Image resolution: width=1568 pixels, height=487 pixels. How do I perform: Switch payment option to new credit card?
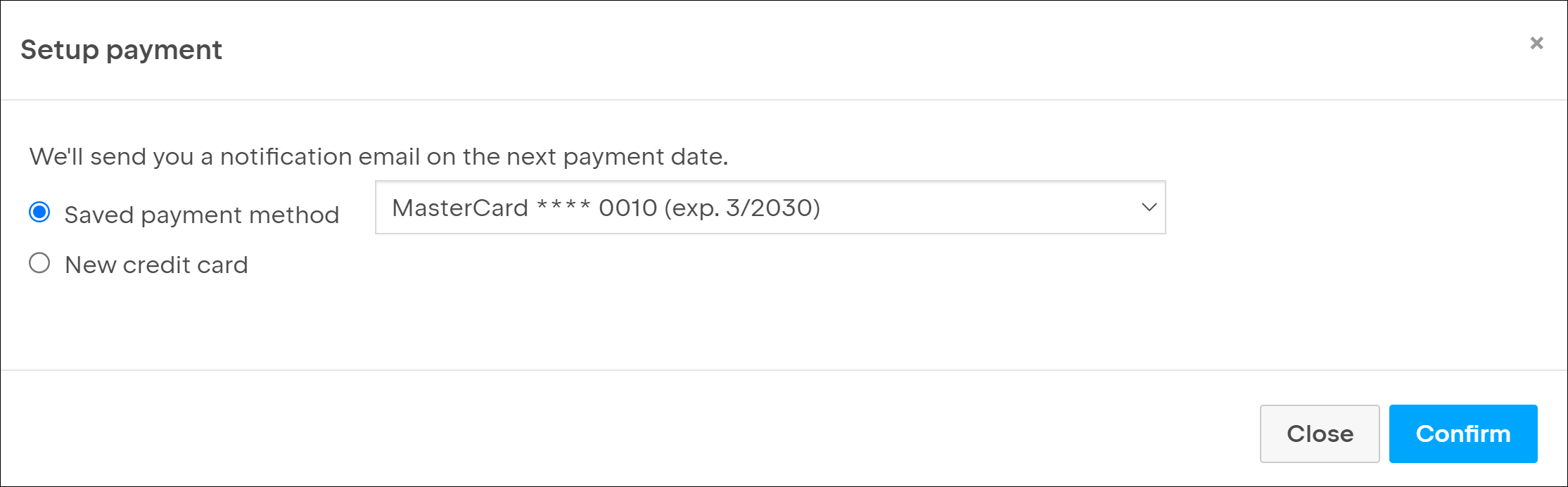click(39, 264)
